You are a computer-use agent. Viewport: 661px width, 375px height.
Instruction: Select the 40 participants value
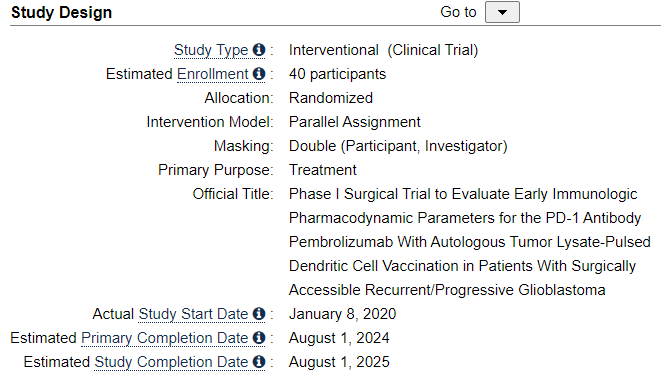(337, 74)
